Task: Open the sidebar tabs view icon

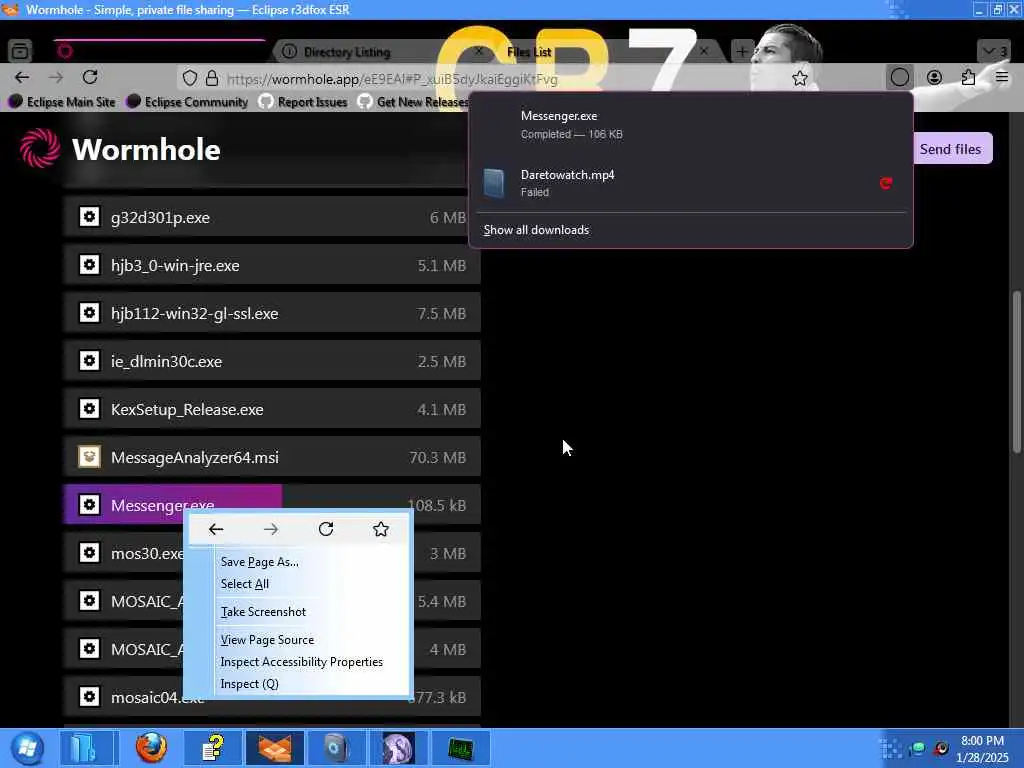Action: (x=20, y=50)
